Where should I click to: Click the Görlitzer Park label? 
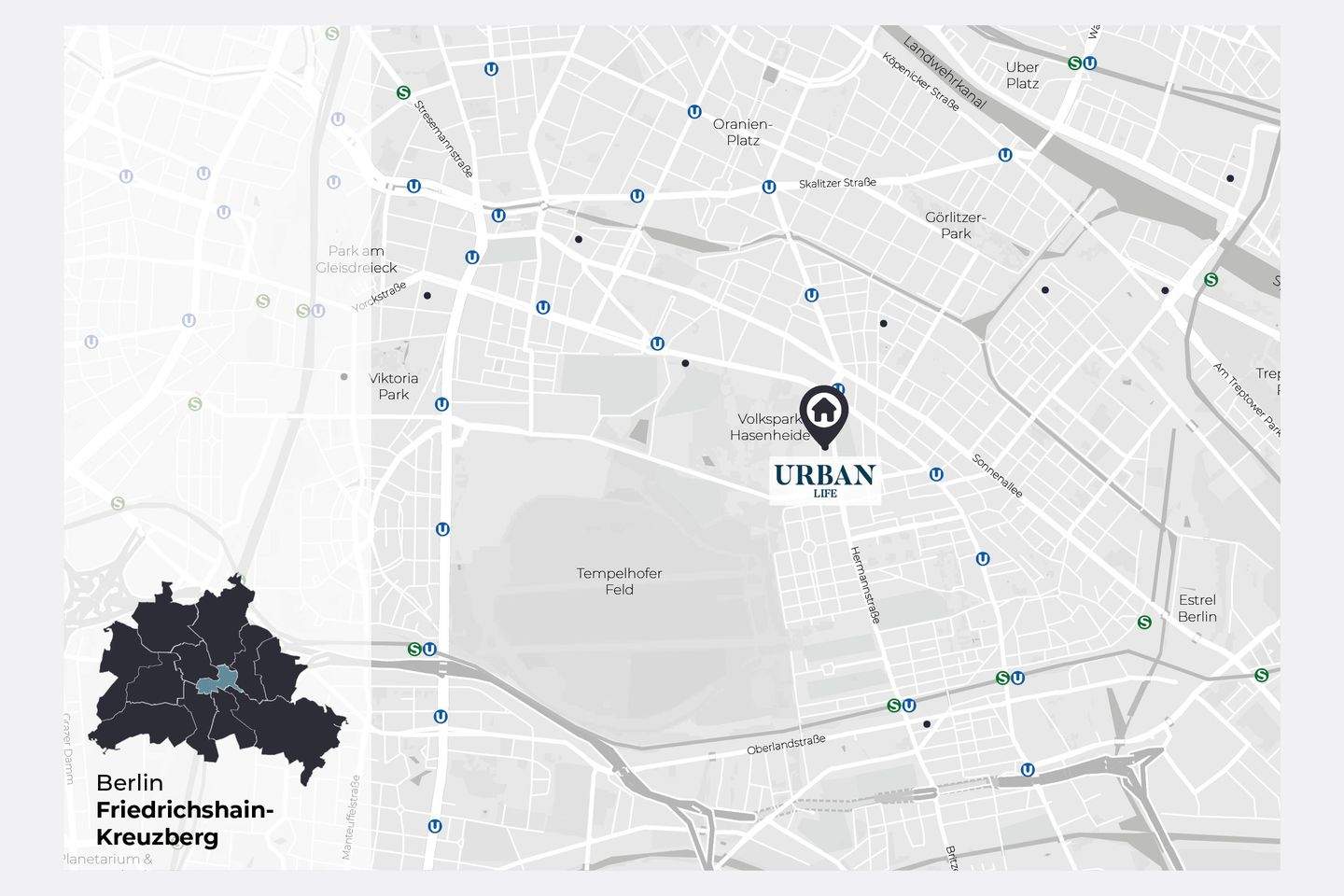955,225
